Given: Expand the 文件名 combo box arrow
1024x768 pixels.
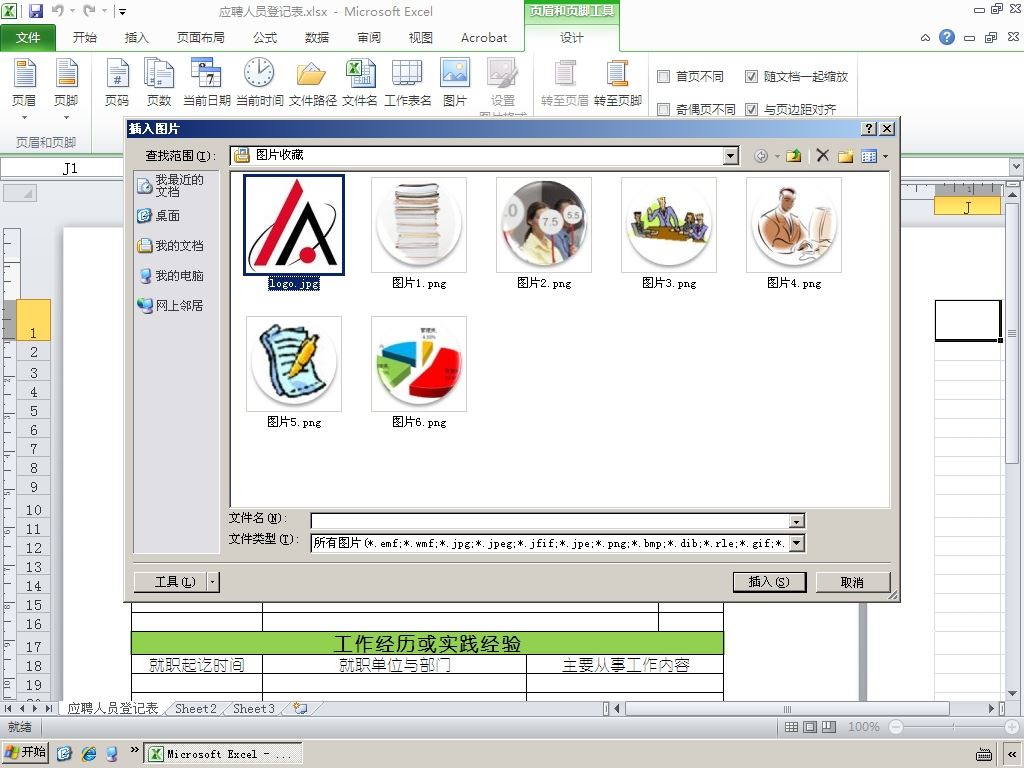Looking at the screenshot, I should (797, 521).
